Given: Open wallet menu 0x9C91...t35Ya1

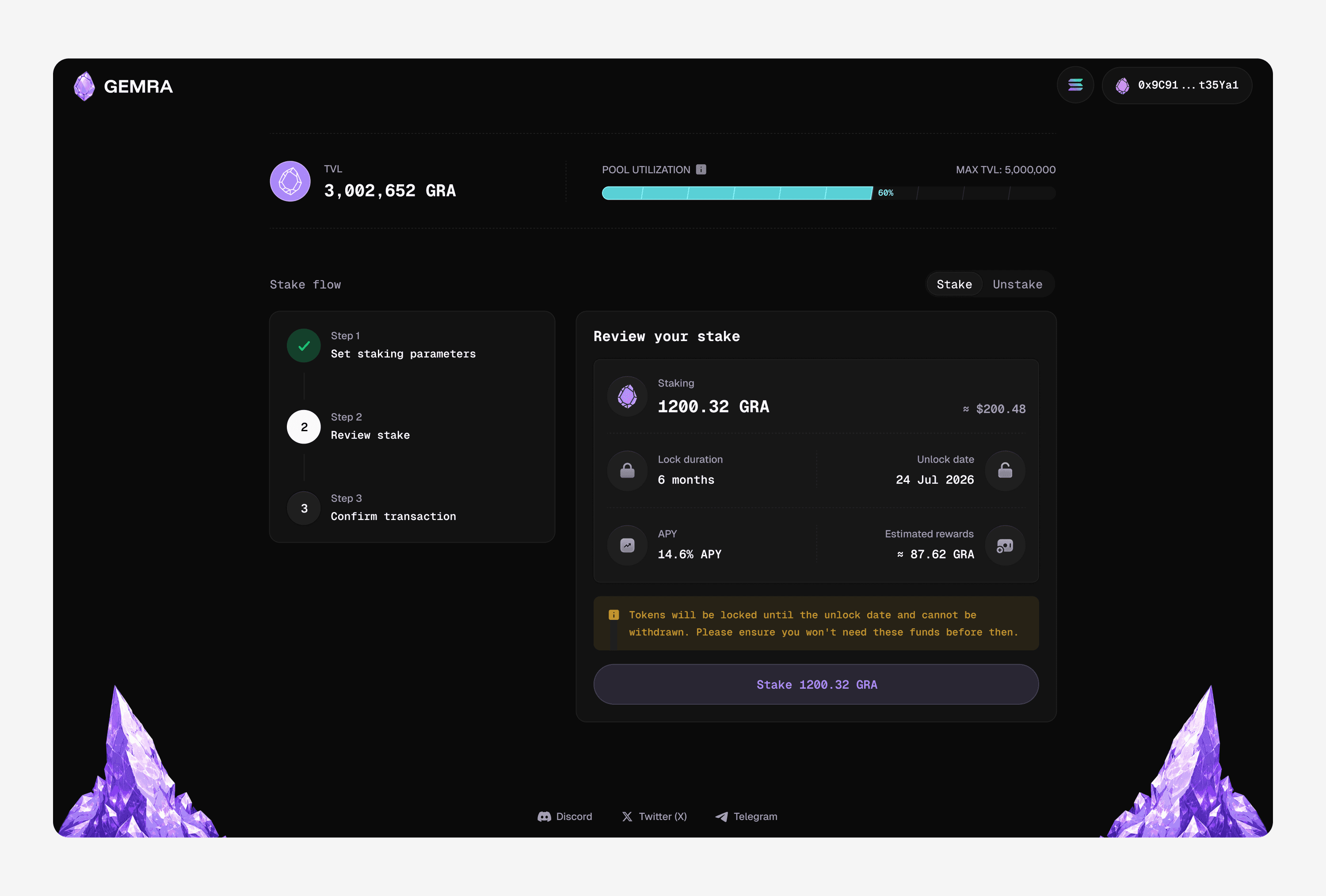Looking at the screenshot, I should (x=1177, y=85).
